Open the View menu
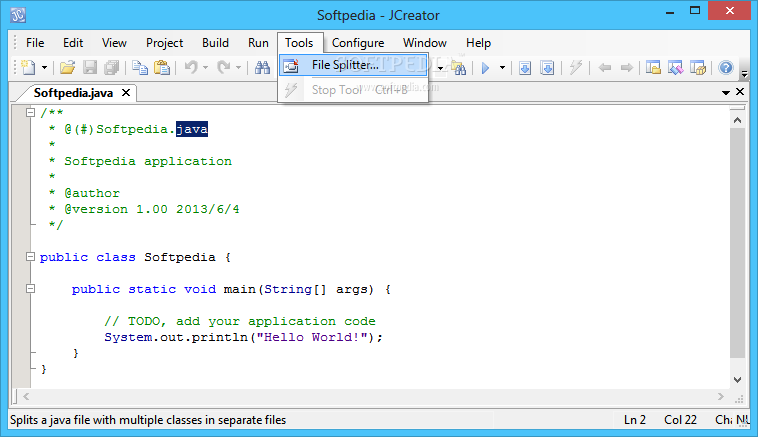Viewport: 758px width, 437px height. tap(114, 43)
